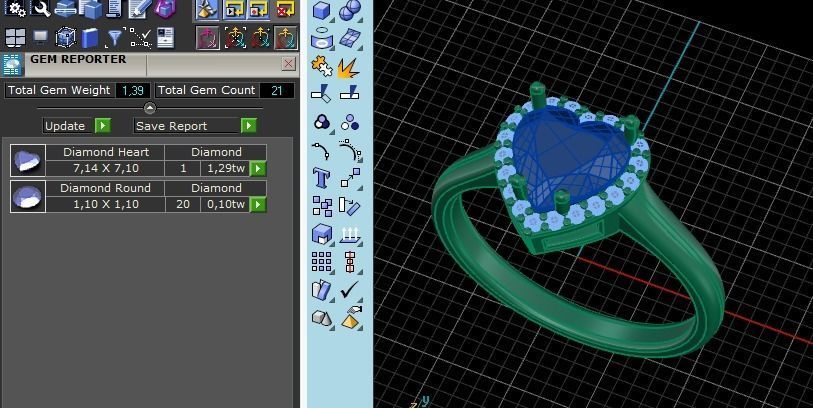Image resolution: width=813 pixels, height=408 pixels.
Task: Click the bent blue panels tool
Action: tap(321, 290)
